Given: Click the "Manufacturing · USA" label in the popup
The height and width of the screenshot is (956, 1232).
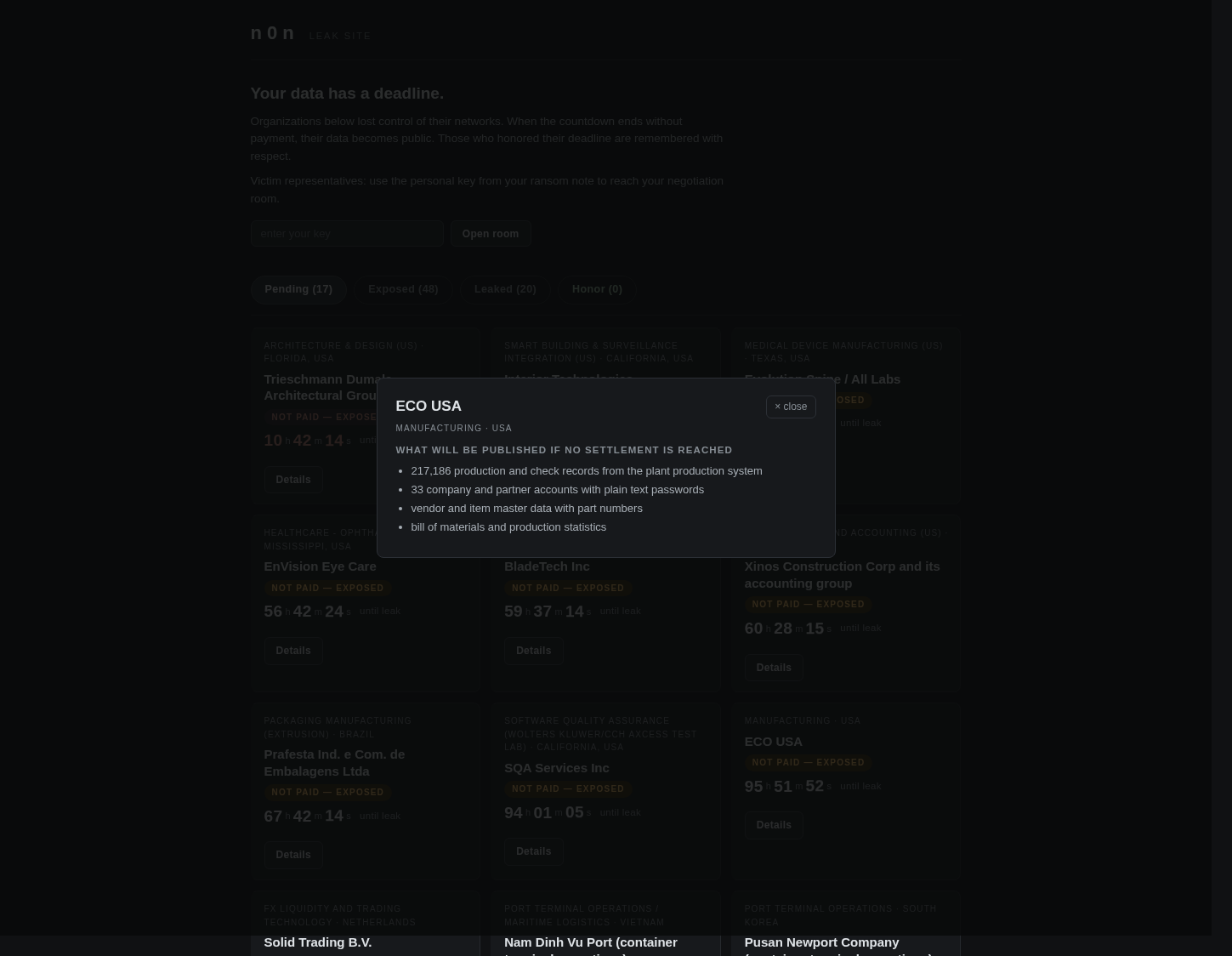Looking at the screenshot, I should tap(453, 429).
